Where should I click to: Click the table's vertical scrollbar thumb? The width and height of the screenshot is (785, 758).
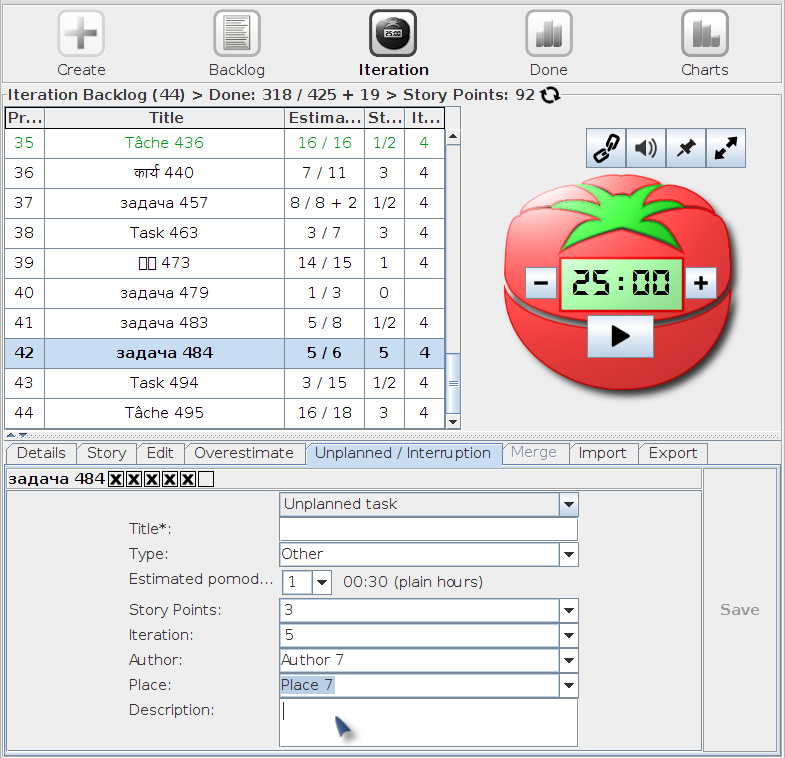click(x=453, y=384)
